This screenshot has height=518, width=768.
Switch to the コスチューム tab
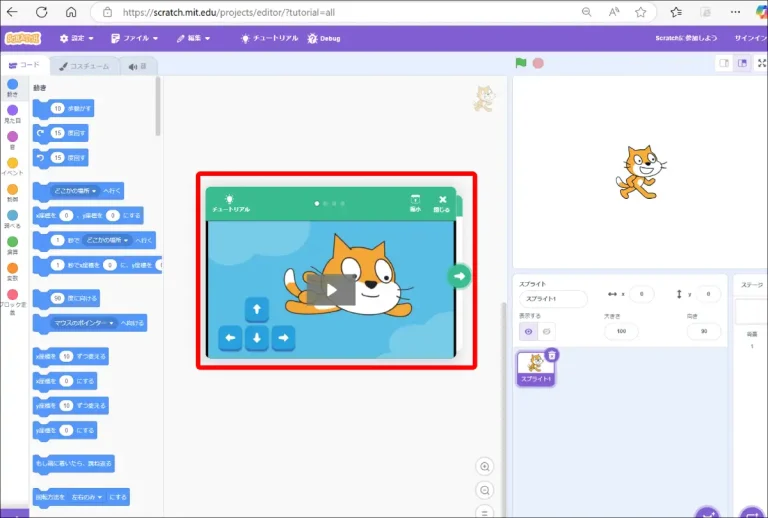coord(83,66)
